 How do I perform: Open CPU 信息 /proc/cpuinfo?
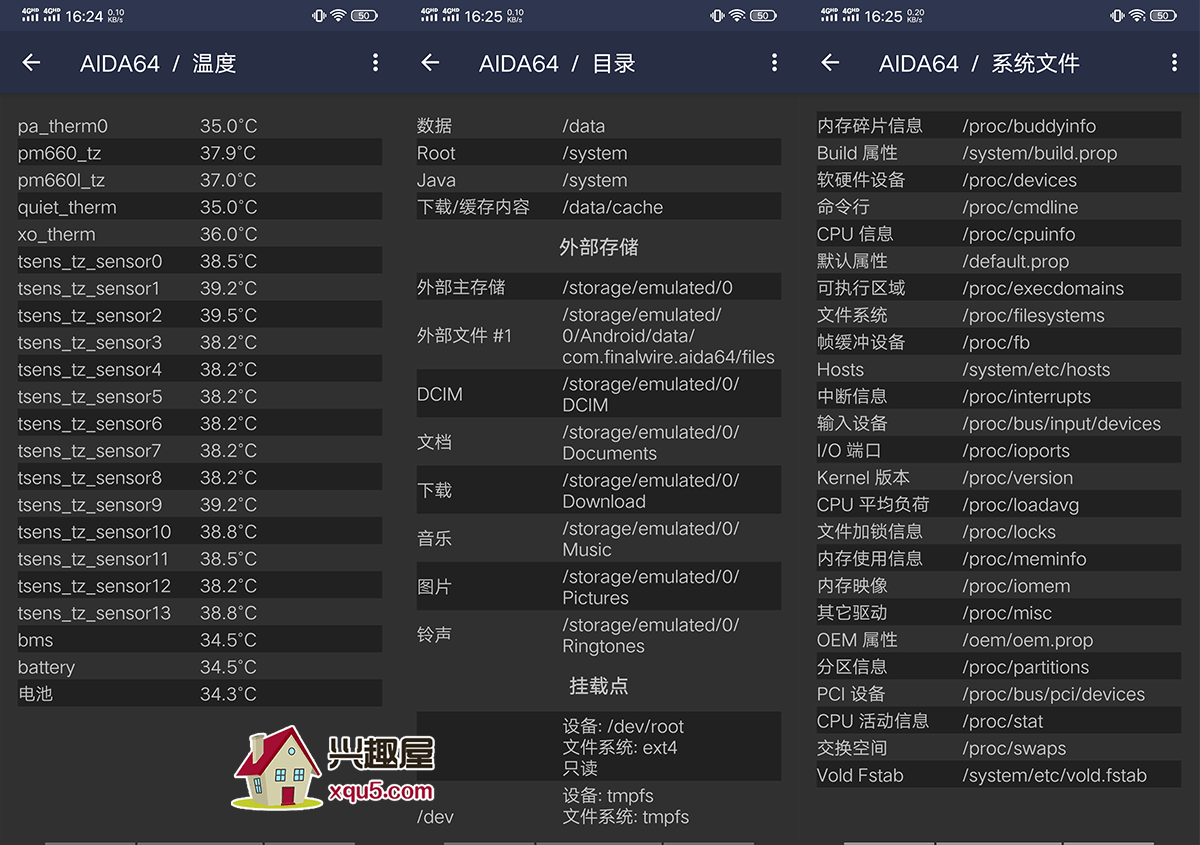pyautogui.click(x=999, y=234)
